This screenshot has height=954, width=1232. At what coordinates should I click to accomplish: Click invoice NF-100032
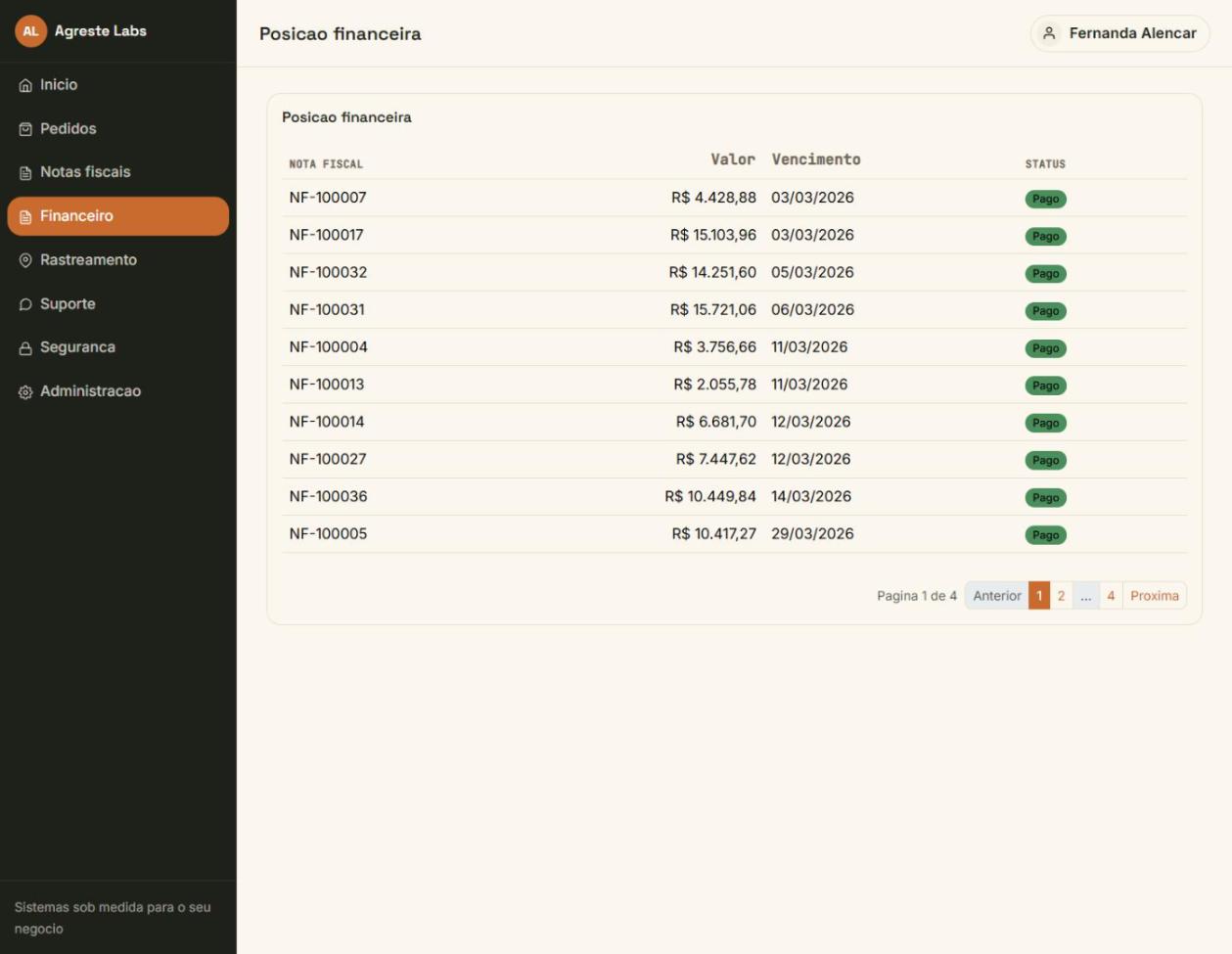pos(328,272)
